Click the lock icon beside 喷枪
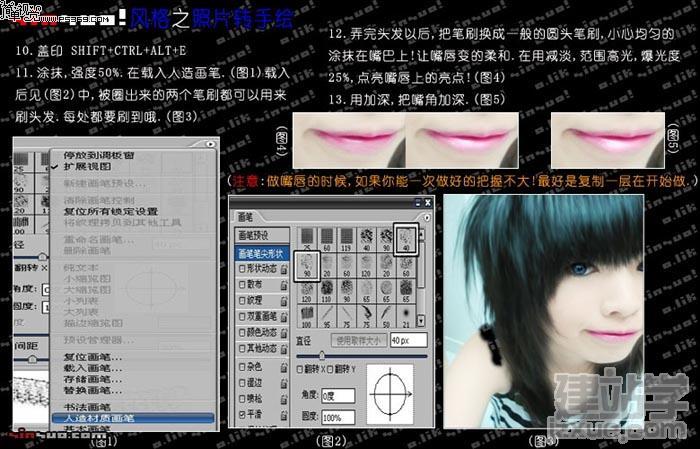Image resolution: width=700 pixels, height=449 pixels. coord(283,399)
